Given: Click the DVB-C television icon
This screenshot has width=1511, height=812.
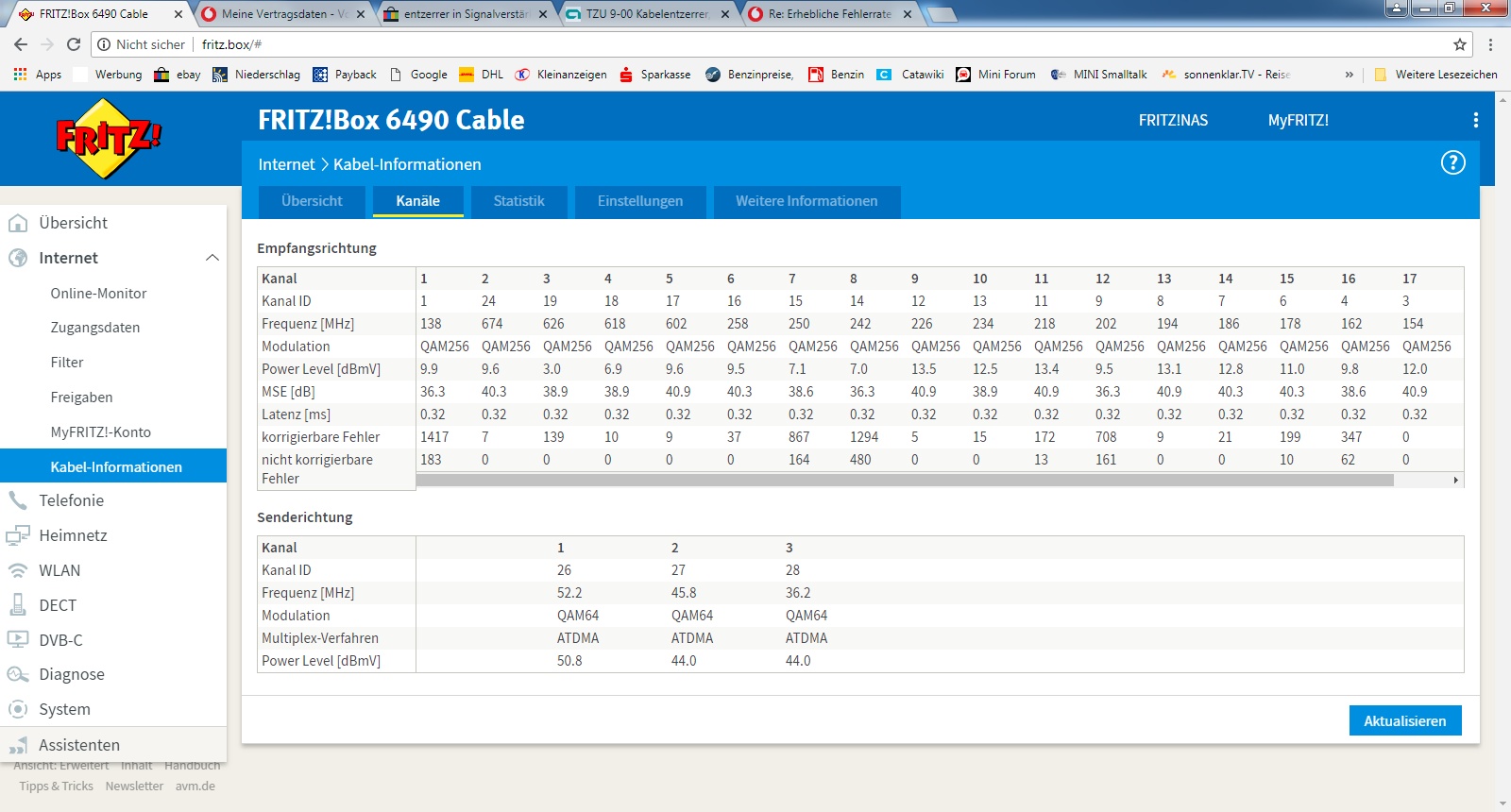Looking at the screenshot, I should [x=18, y=639].
